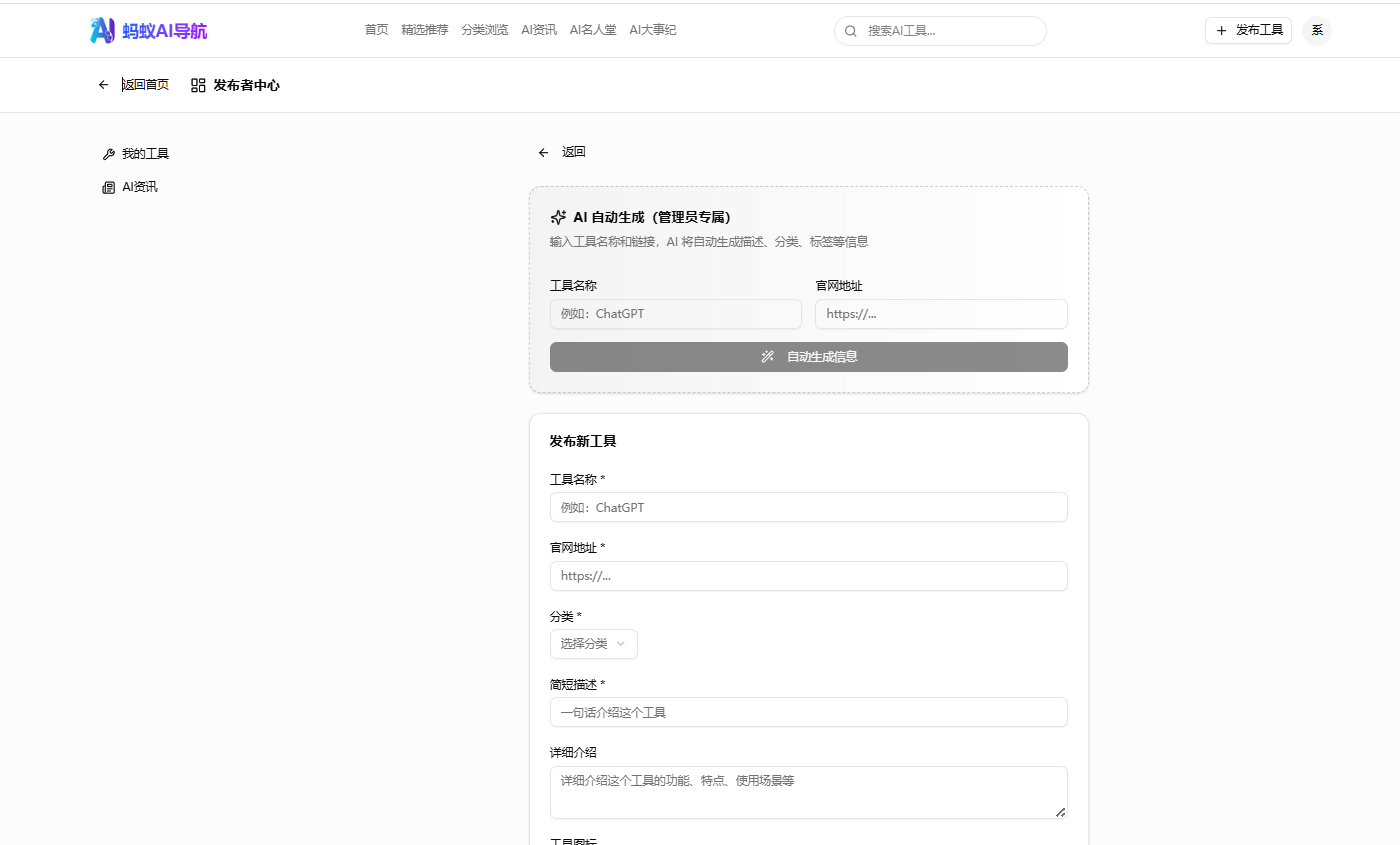Select the wrench icon beside 我的工具
The height and width of the screenshot is (845, 1400).
109,153
